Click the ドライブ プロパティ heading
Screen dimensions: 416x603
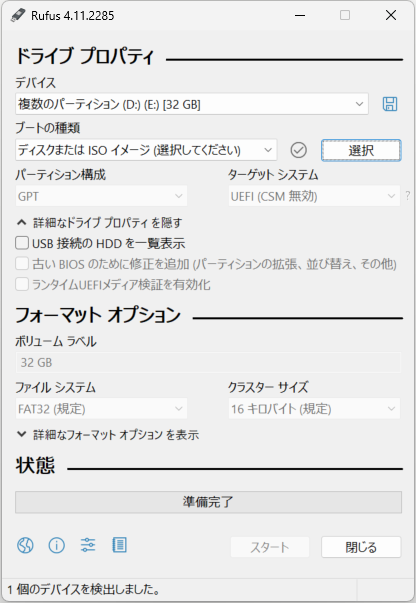point(85,56)
